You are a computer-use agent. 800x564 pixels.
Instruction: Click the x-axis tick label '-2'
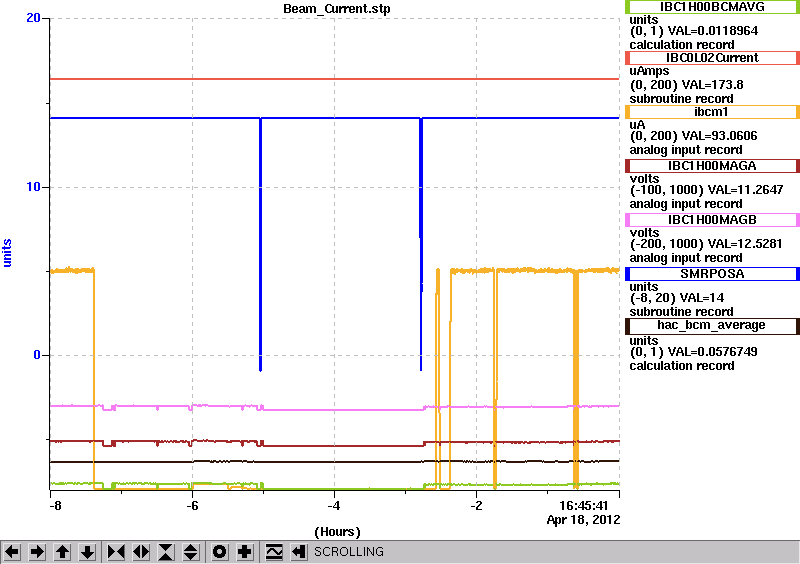tap(476, 506)
